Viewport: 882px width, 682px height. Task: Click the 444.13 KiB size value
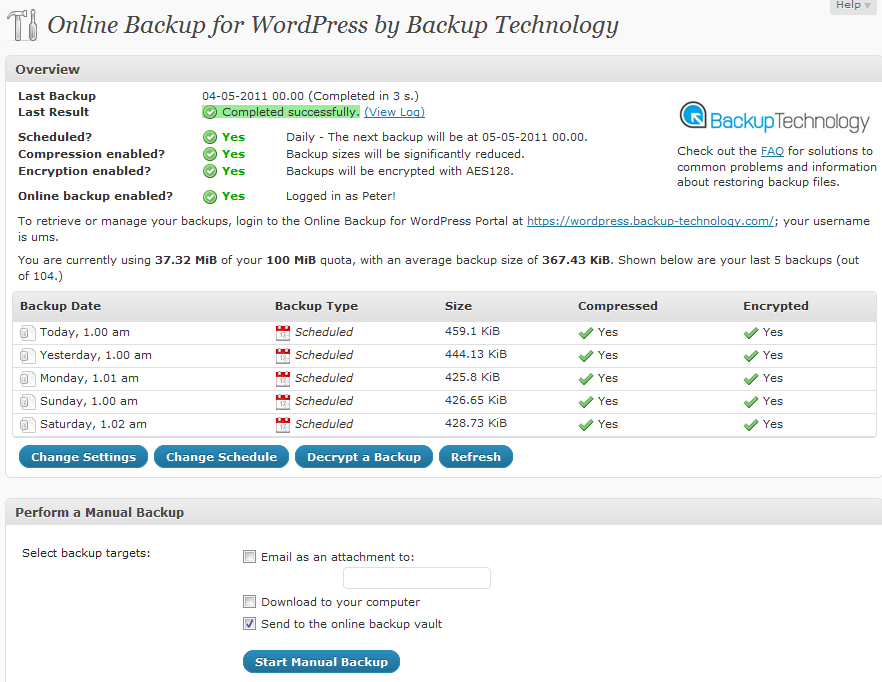click(x=476, y=354)
